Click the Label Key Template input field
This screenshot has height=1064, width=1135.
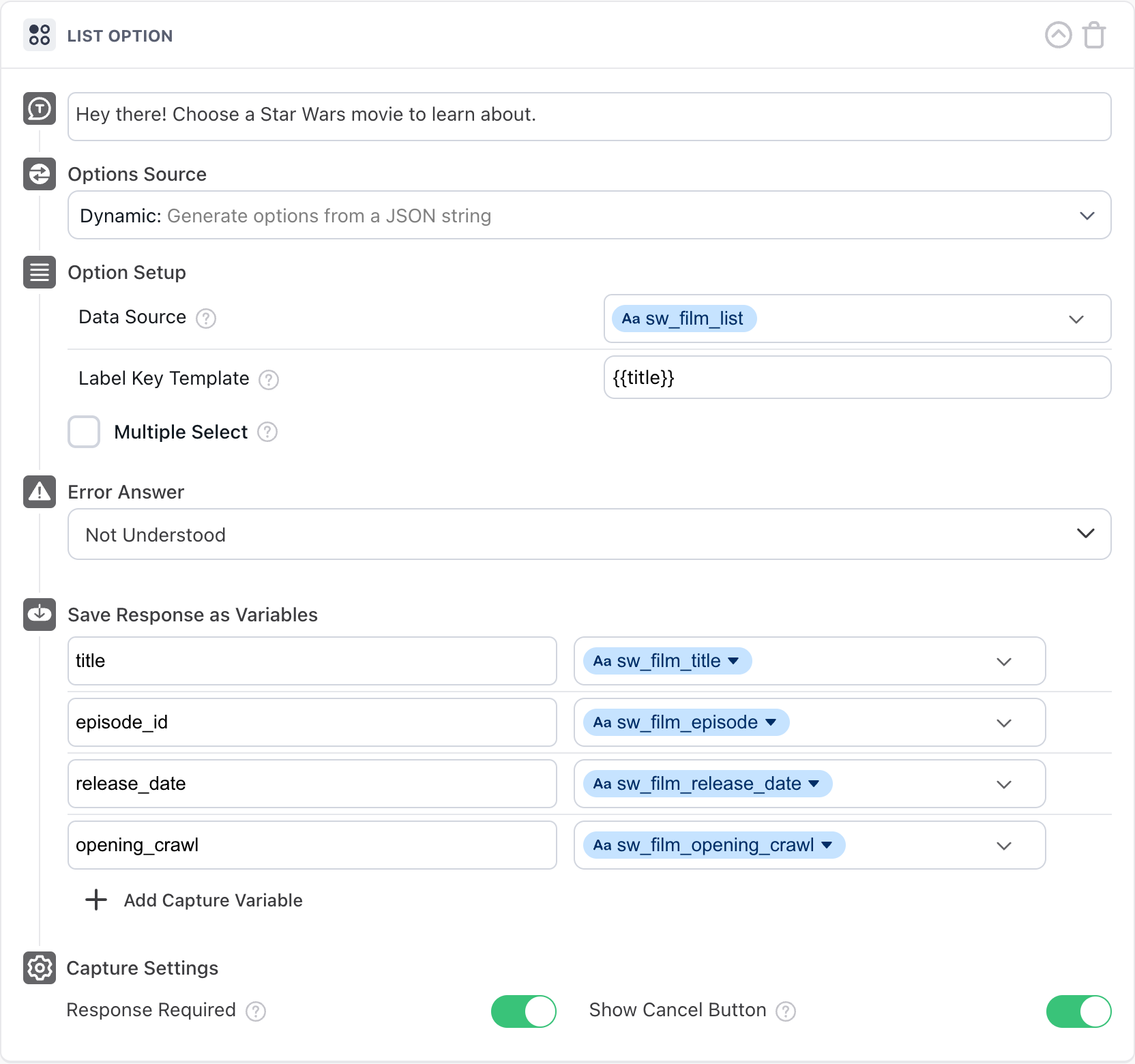pos(857,378)
